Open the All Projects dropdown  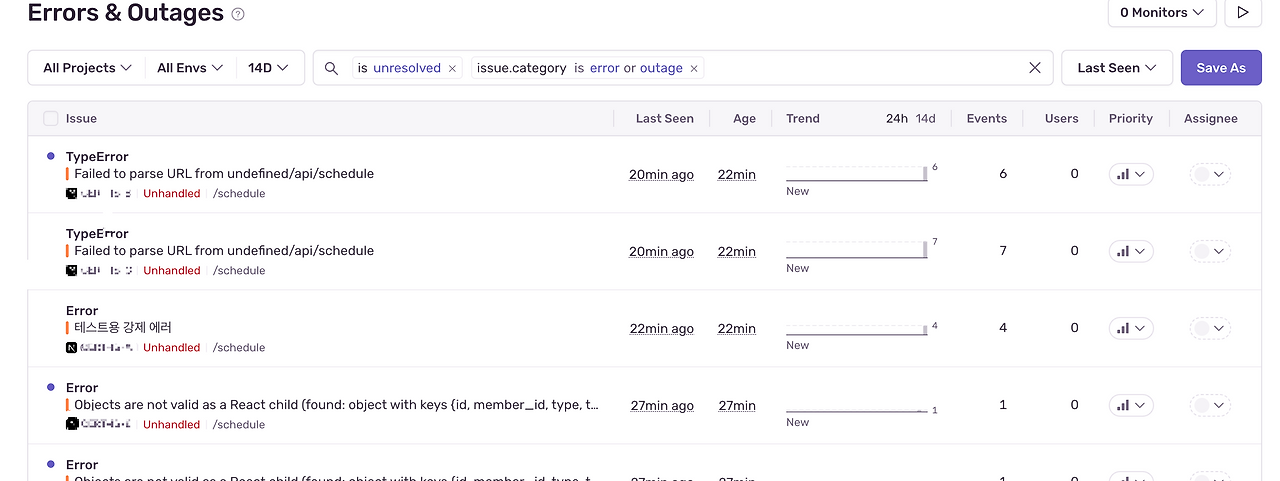(87, 68)
